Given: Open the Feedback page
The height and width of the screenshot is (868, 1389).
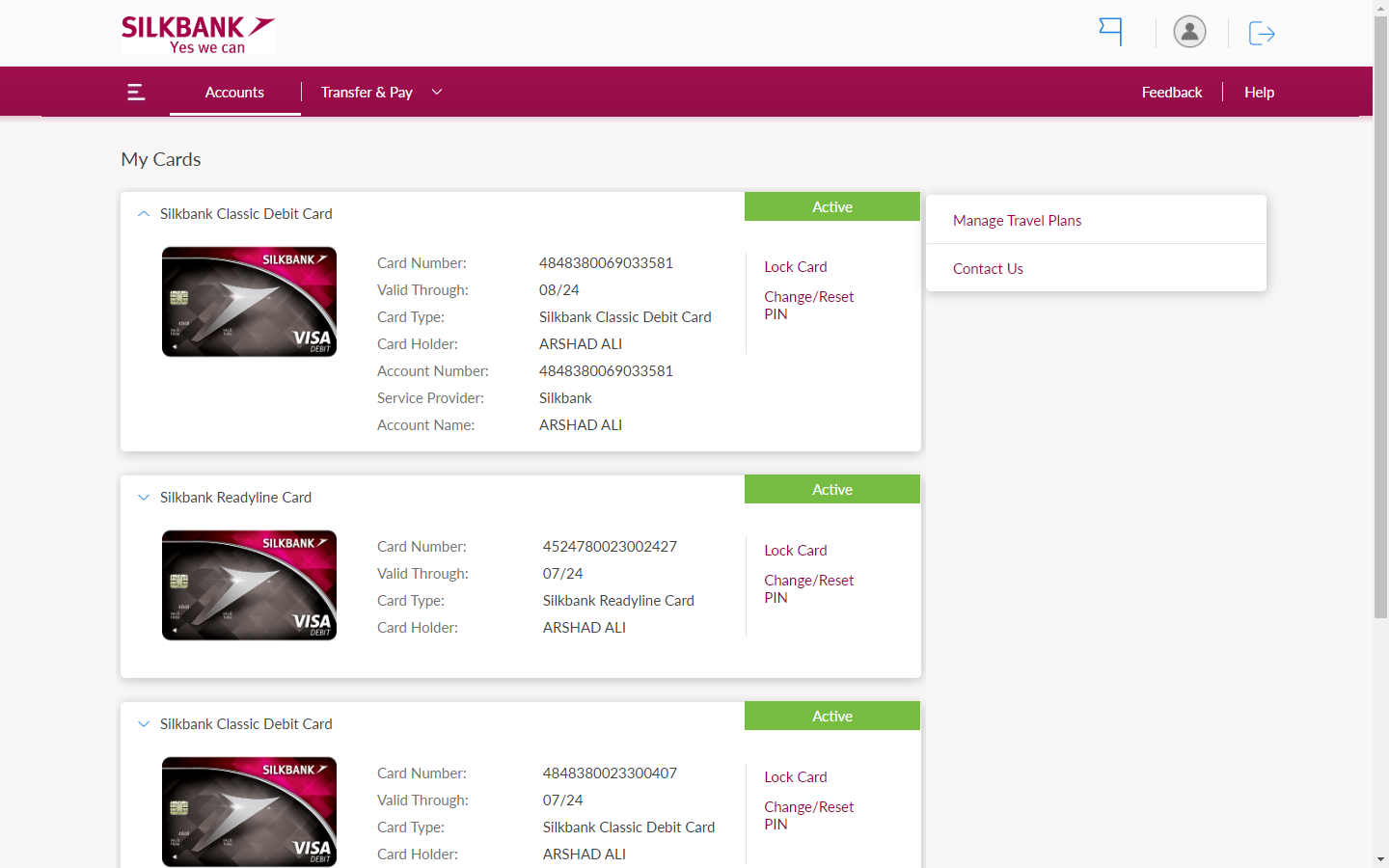Looking at the screenshot, I should 1171,93.
